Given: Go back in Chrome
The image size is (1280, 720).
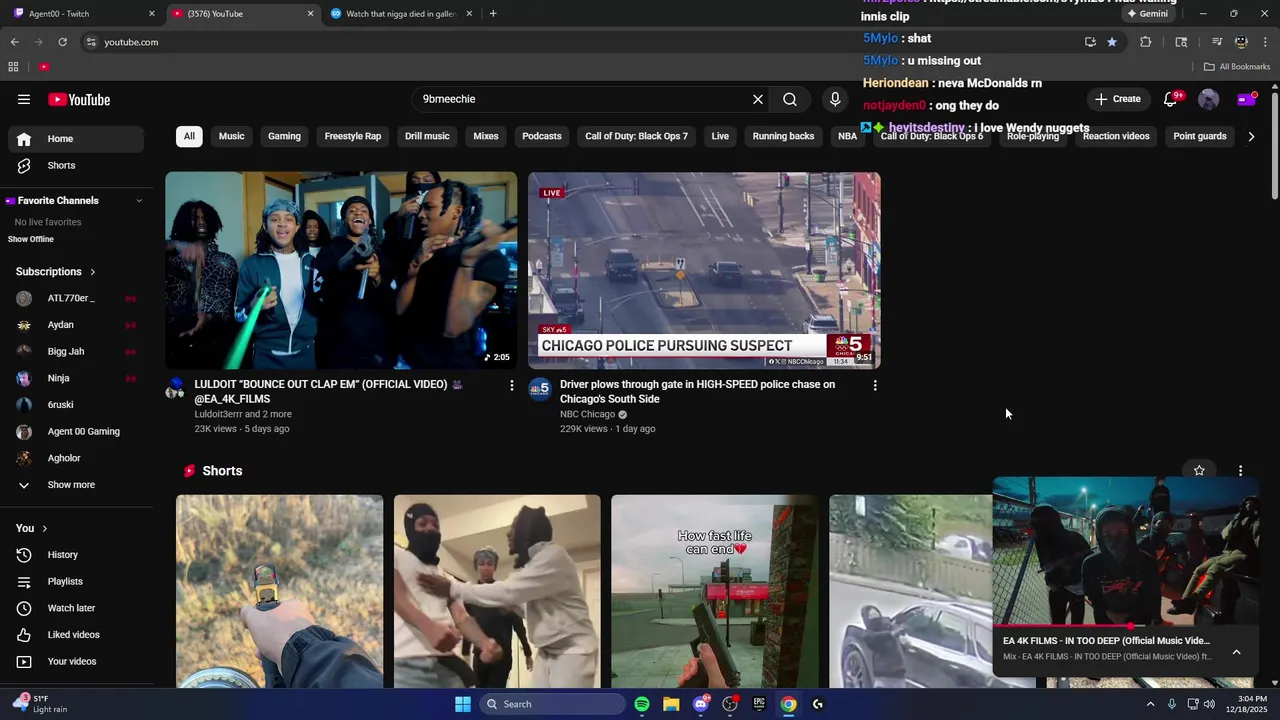Looking at the screenshot, I should pos(14,42).
